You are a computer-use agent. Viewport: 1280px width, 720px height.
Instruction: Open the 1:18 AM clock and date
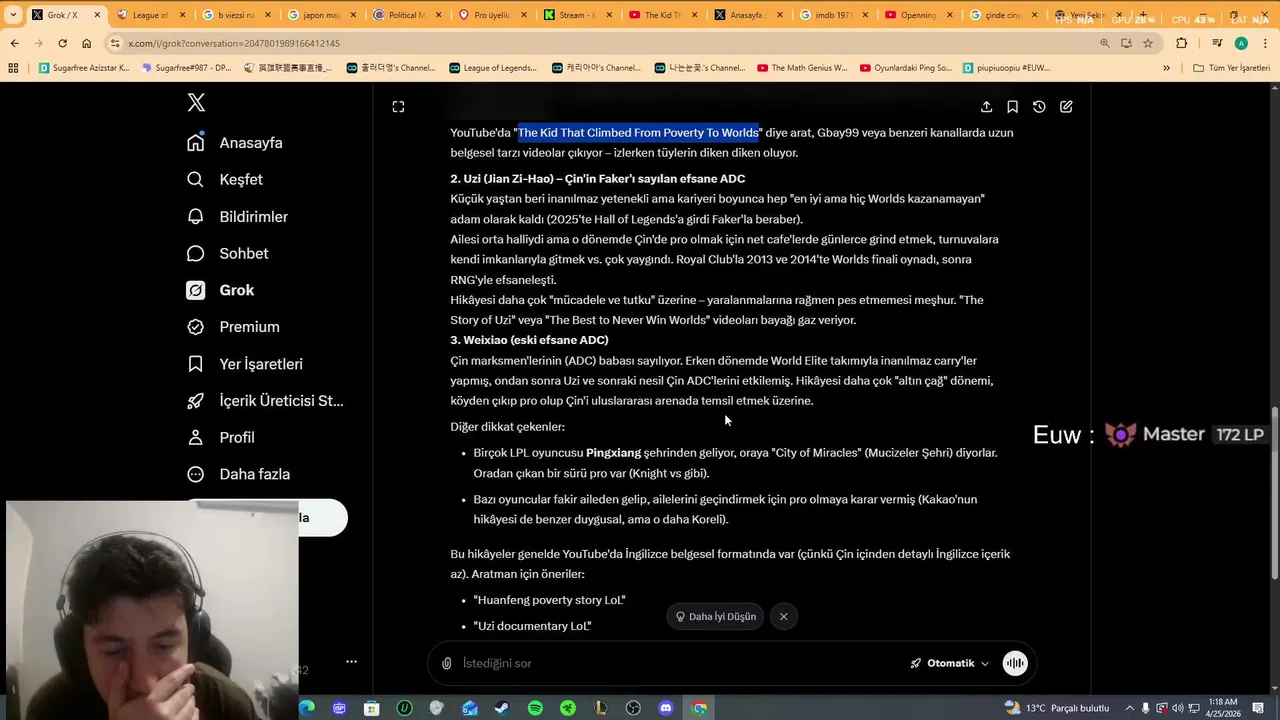pos(1221,708)
